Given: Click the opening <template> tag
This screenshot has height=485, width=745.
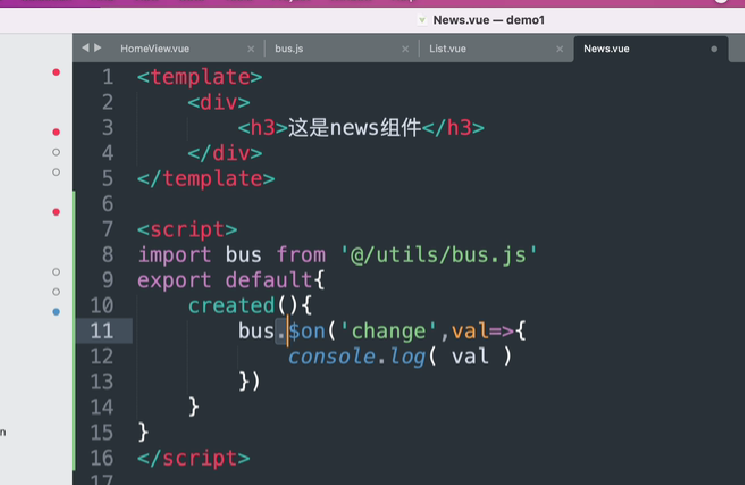Looking at the screenshot, I should click(x=200, y=77).
